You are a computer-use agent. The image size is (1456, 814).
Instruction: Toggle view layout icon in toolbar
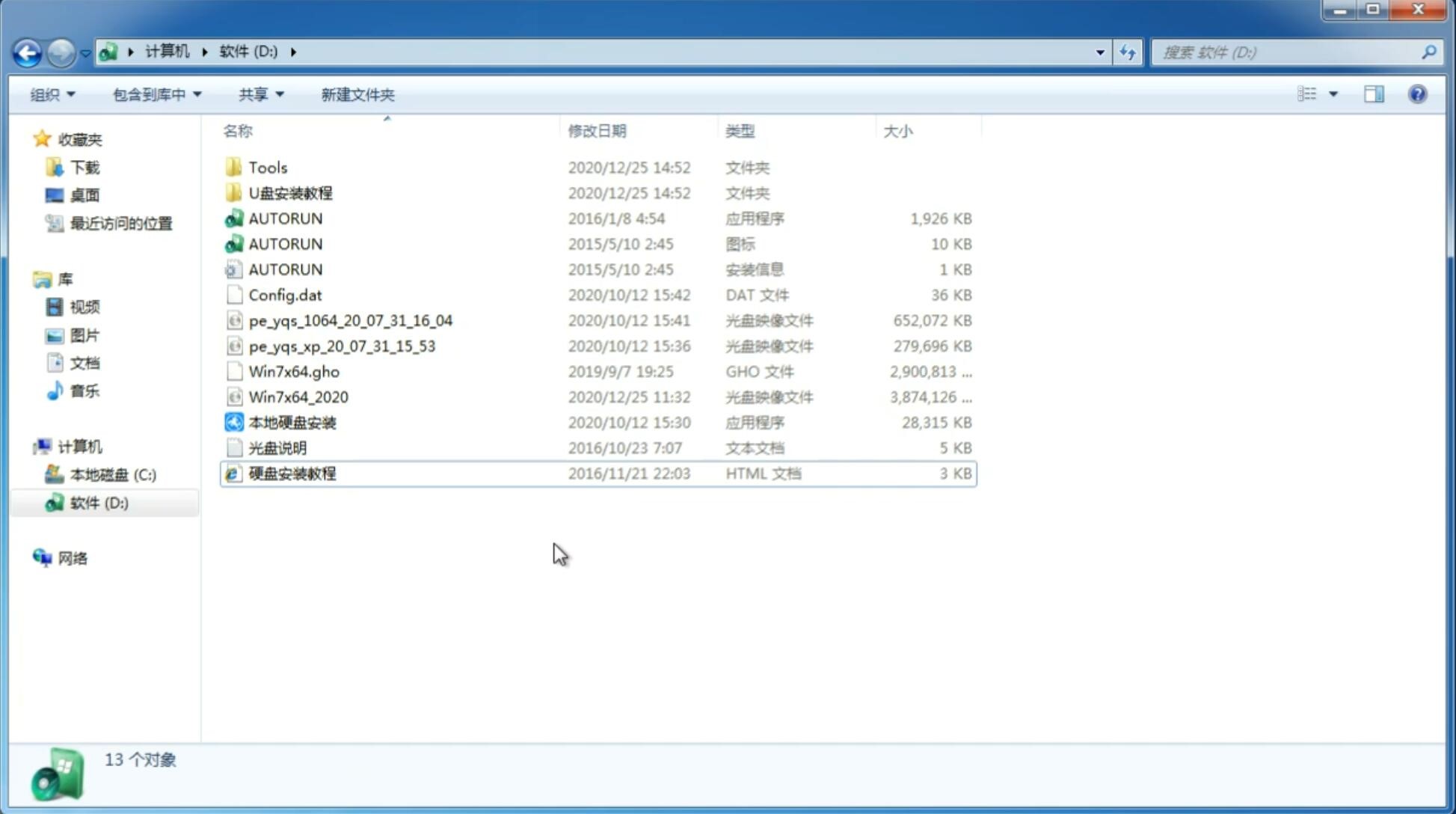[x=1374, y=93]
